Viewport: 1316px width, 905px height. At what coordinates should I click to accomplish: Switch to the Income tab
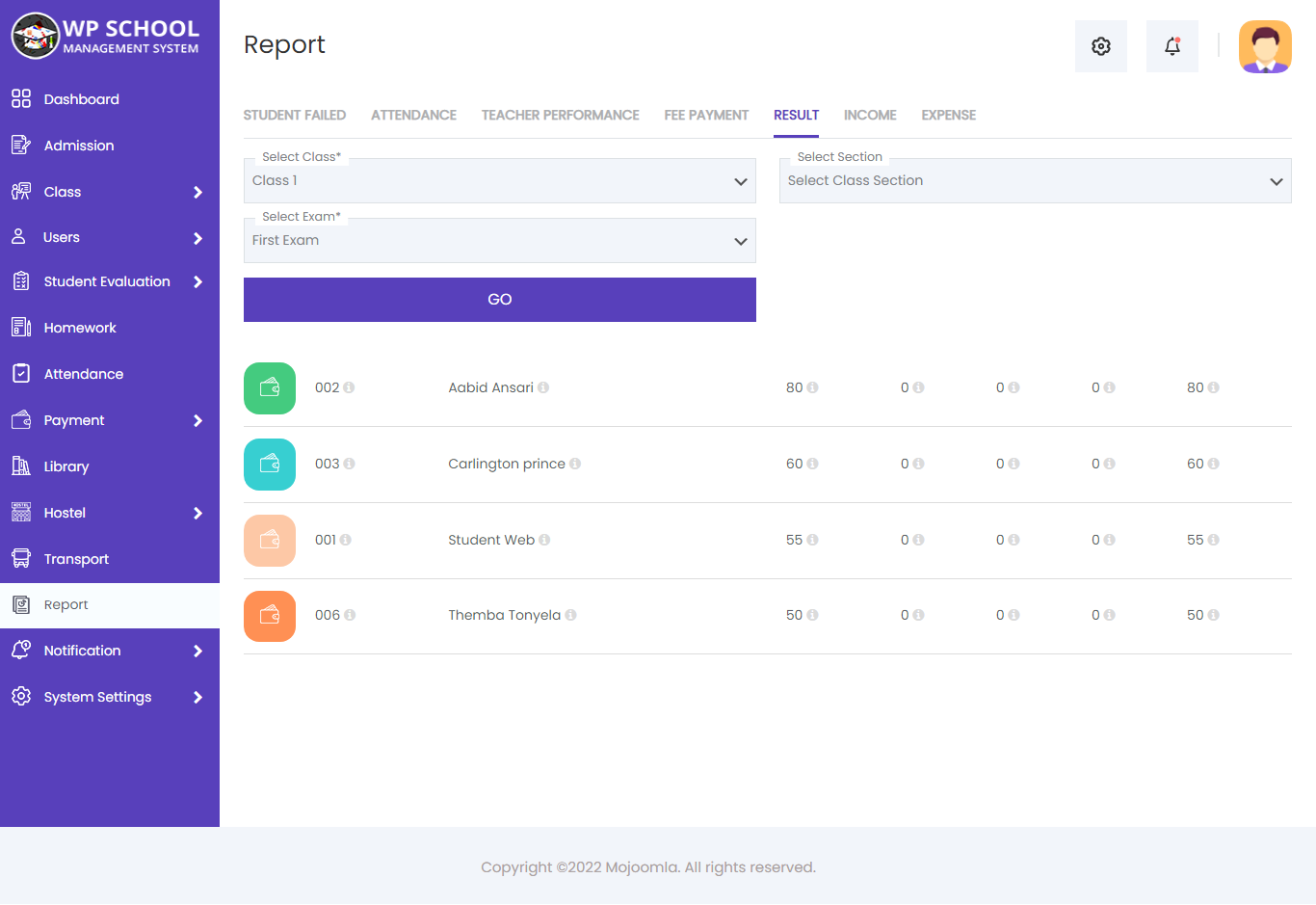pos(870,115)
